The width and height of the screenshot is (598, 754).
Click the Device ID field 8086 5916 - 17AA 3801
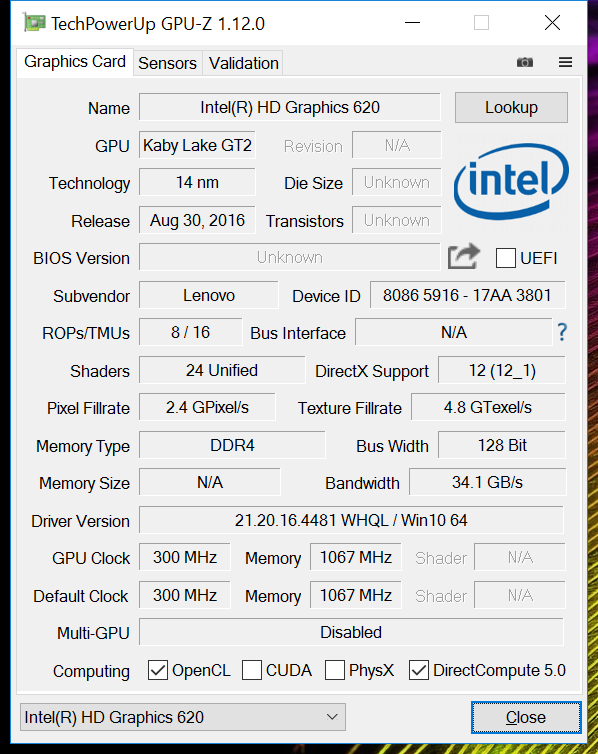pyautogui.click(x=467, y=295)
